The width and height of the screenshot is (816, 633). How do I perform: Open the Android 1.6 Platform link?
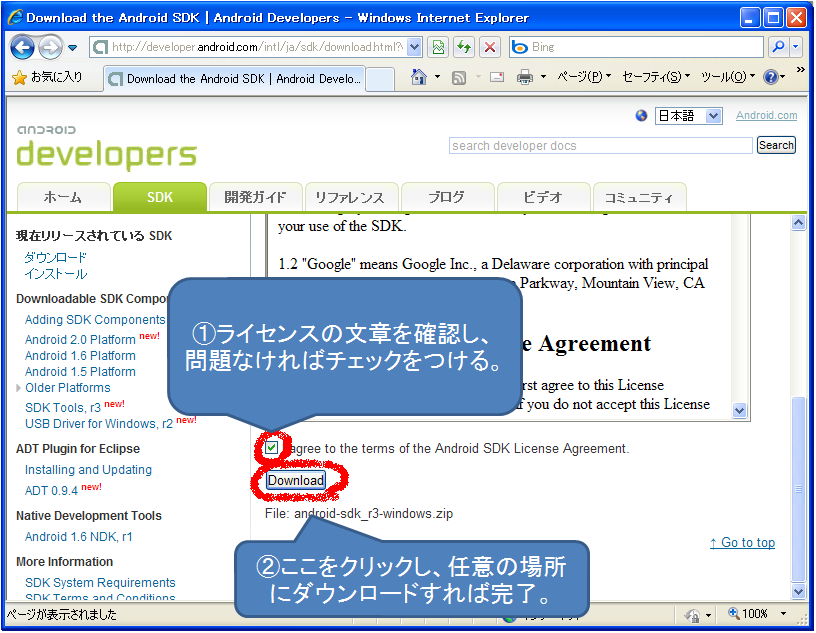coord(80,356)
